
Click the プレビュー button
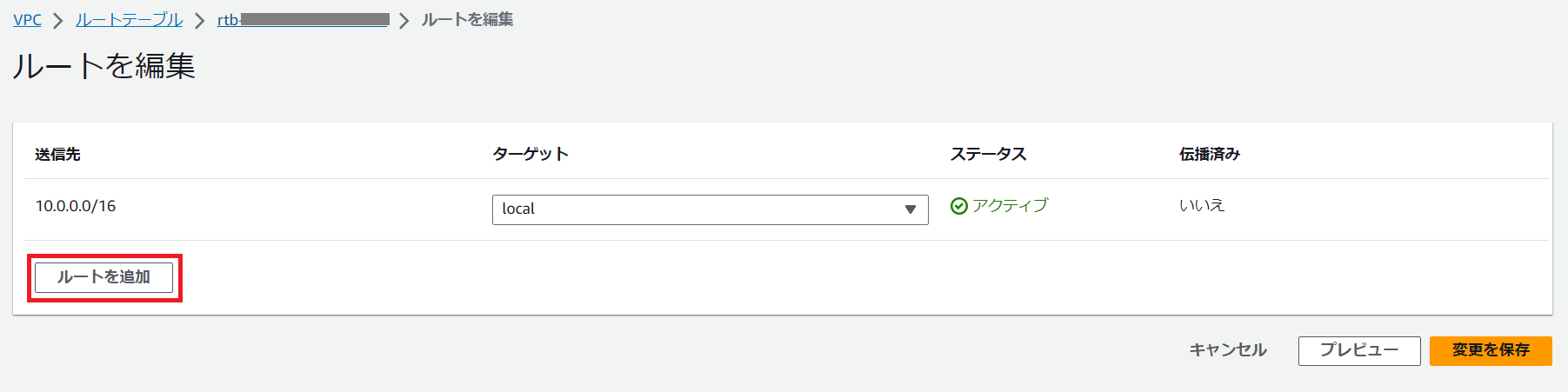pos(1358,350)
